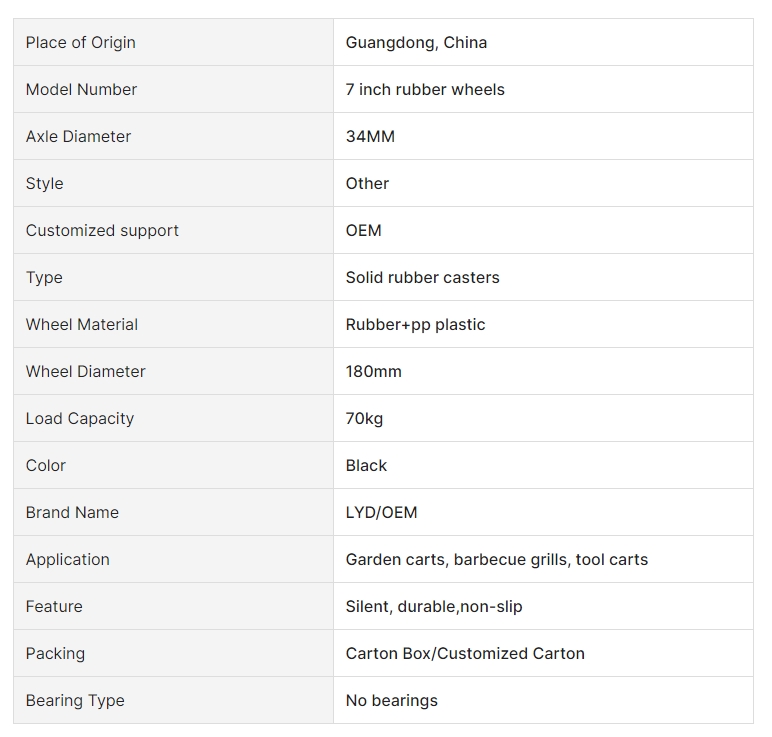The height and width of the screenshot is (737, 772).
Task: Select the Black color value
Action: (x=366, y=465)
